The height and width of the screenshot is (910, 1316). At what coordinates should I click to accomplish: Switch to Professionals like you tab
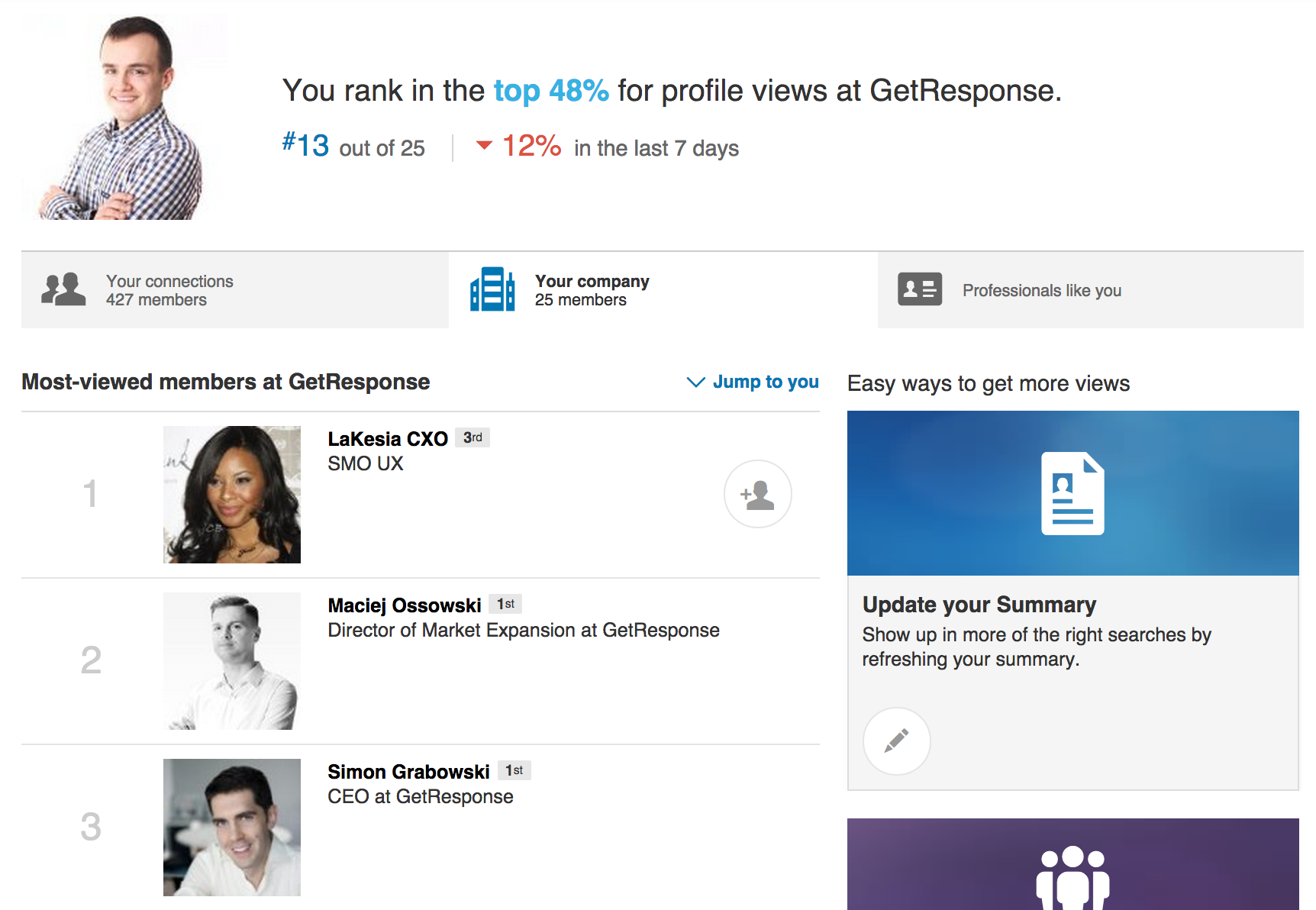coord(1091,290)
